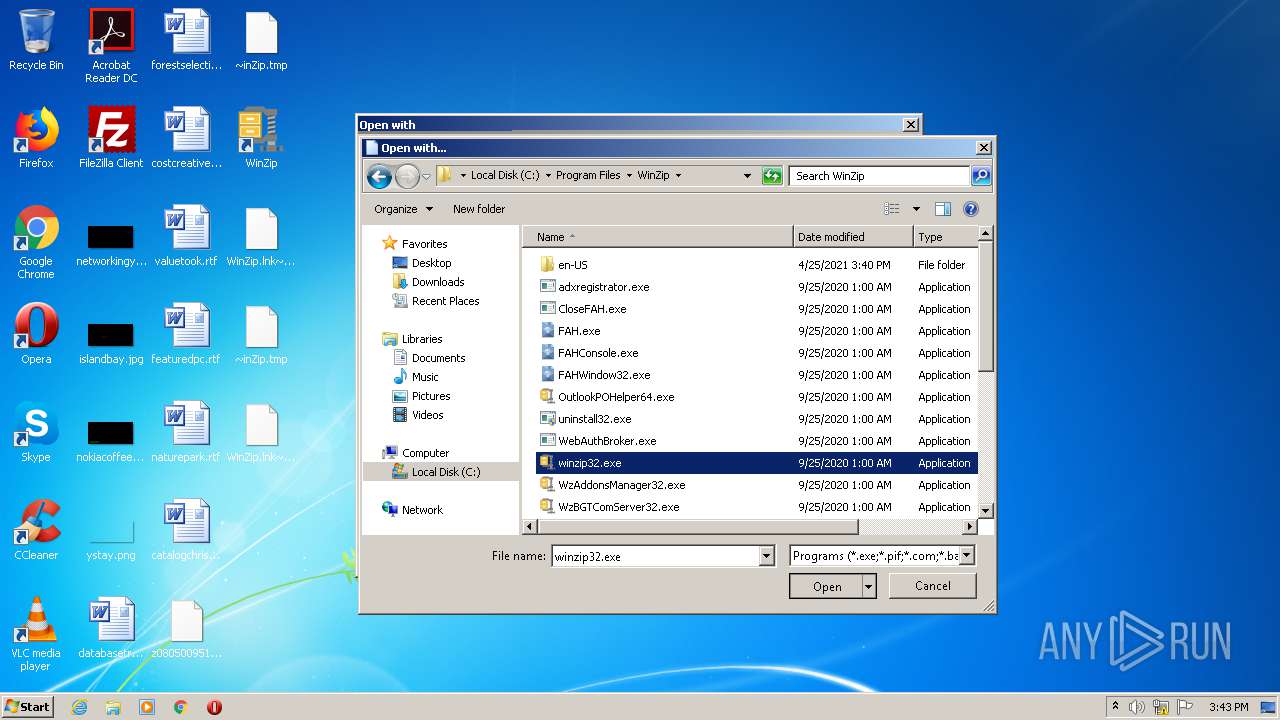Click New folder in toolbar

coord(479,209)
